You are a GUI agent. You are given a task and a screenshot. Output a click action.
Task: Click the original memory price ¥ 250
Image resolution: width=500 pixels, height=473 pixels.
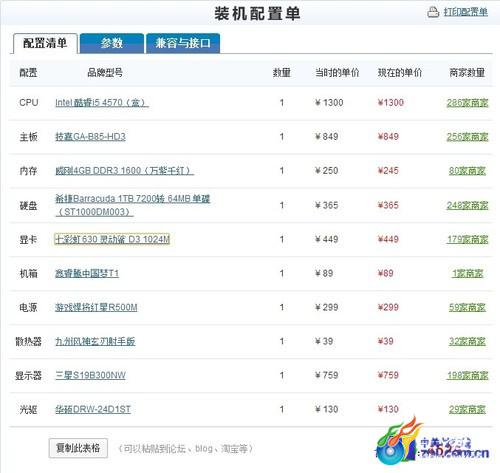tap(327, 171)
